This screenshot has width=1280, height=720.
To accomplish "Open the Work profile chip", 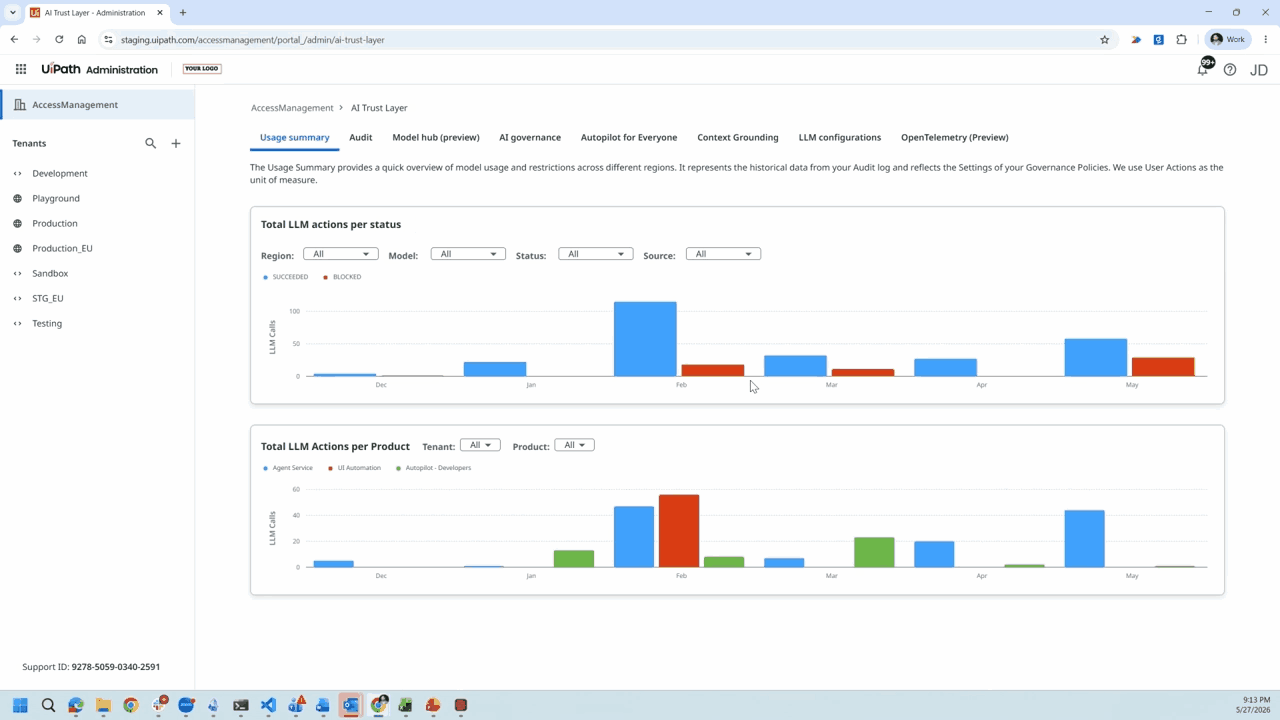I will 1228,40.
